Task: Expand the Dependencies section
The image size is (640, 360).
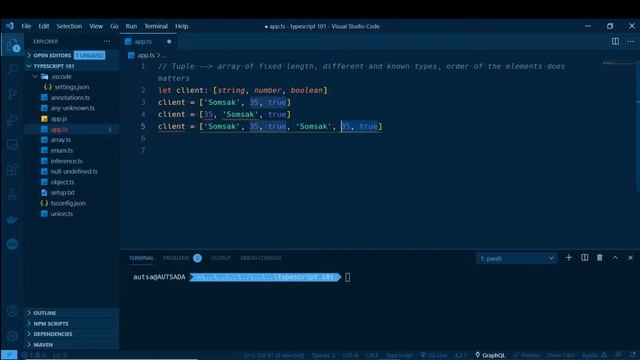Action: pos(72,334)
